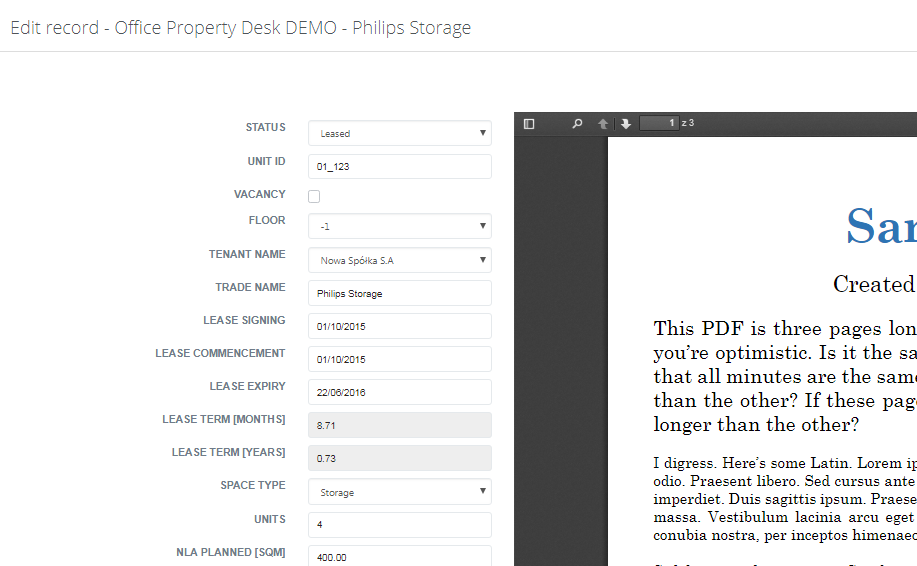This screenshot has height=566, width=917.
Task: Click the Lease Commencement date field
Action: (400, 359)
